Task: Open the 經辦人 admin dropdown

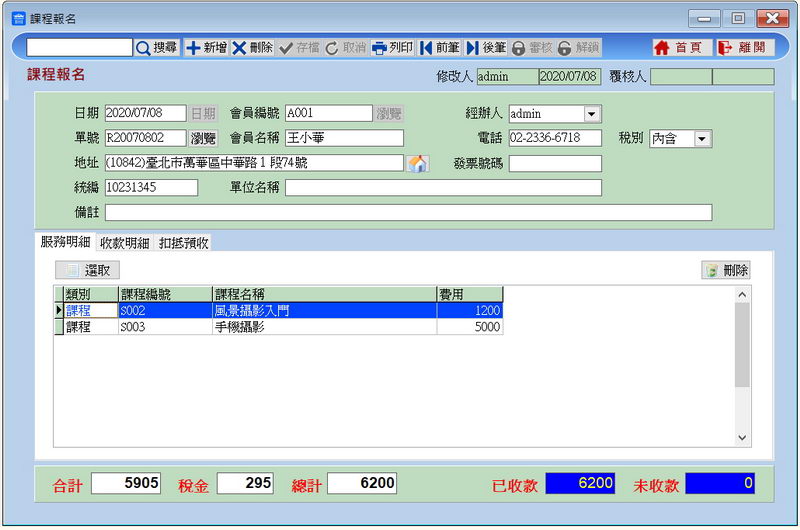Action: [x=592, y=114]
